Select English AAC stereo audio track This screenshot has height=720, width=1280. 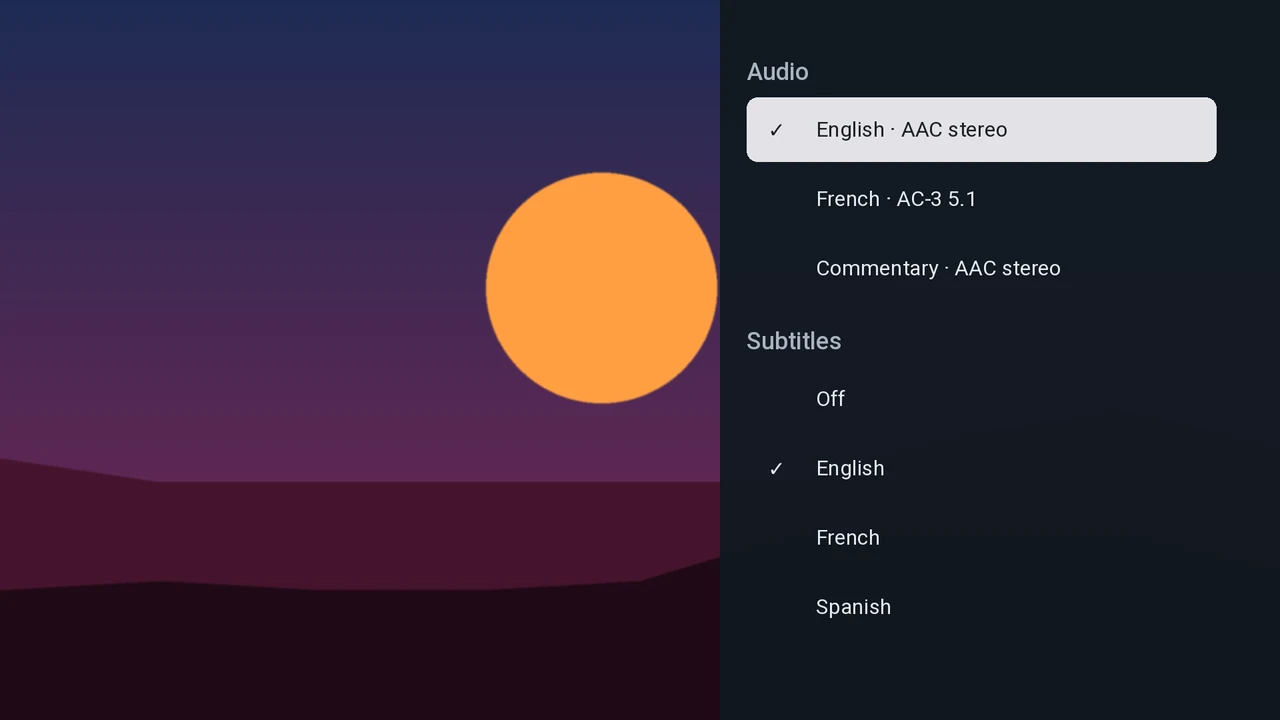[x=981, y=129]
